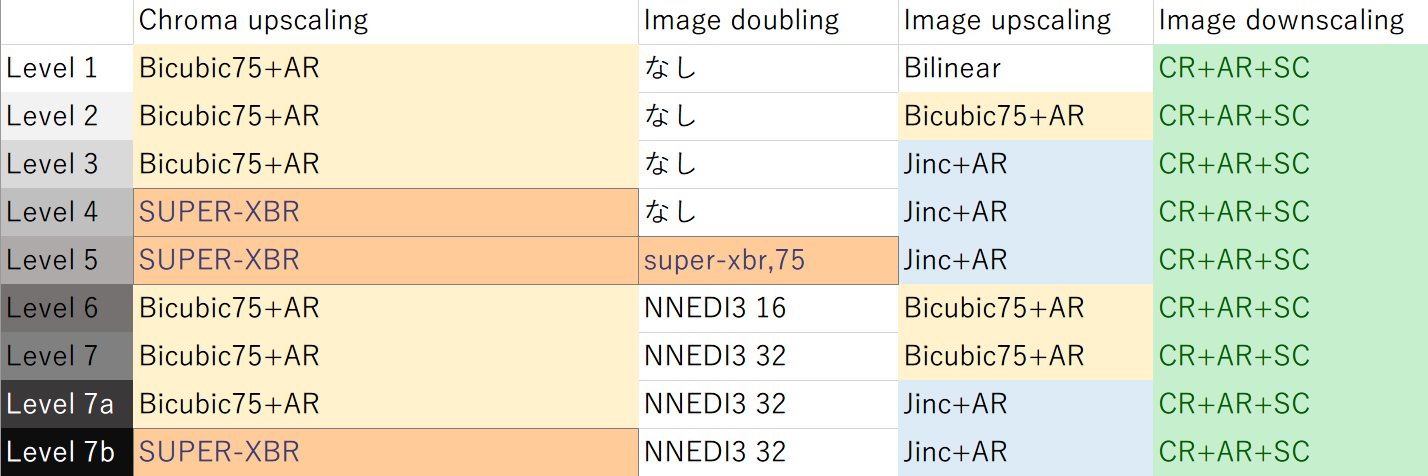Select SUPER-XBR chroma cell in Level 4 row
The width and height of the screenshot is (1428, 476).
coord(385,213)
